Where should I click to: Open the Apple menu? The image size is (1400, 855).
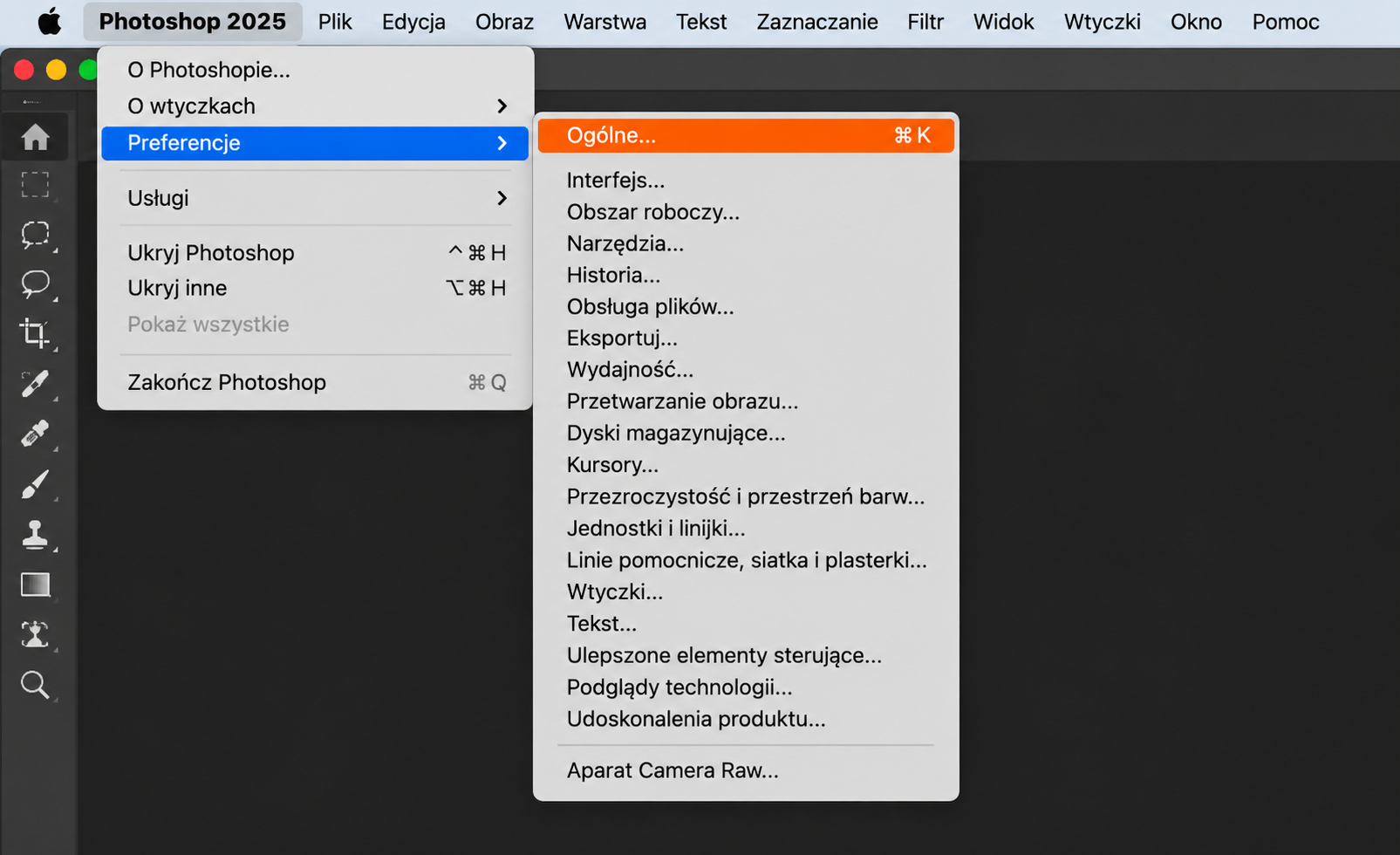(50, 22)
